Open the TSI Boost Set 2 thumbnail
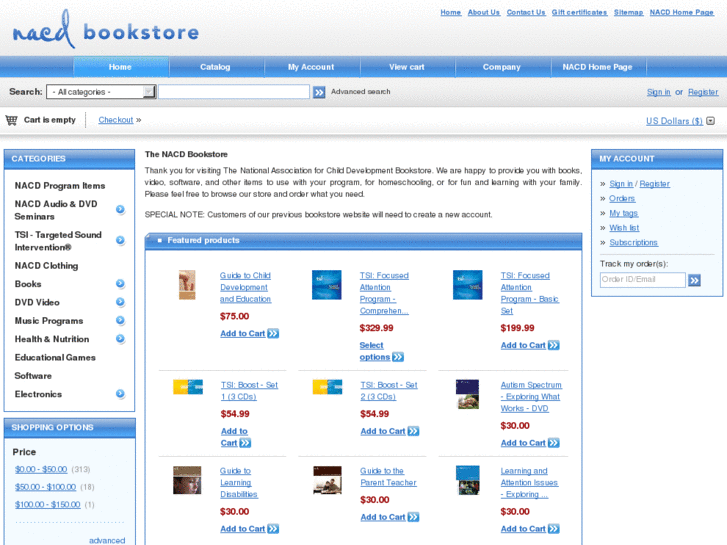 (x=327, y=387)
